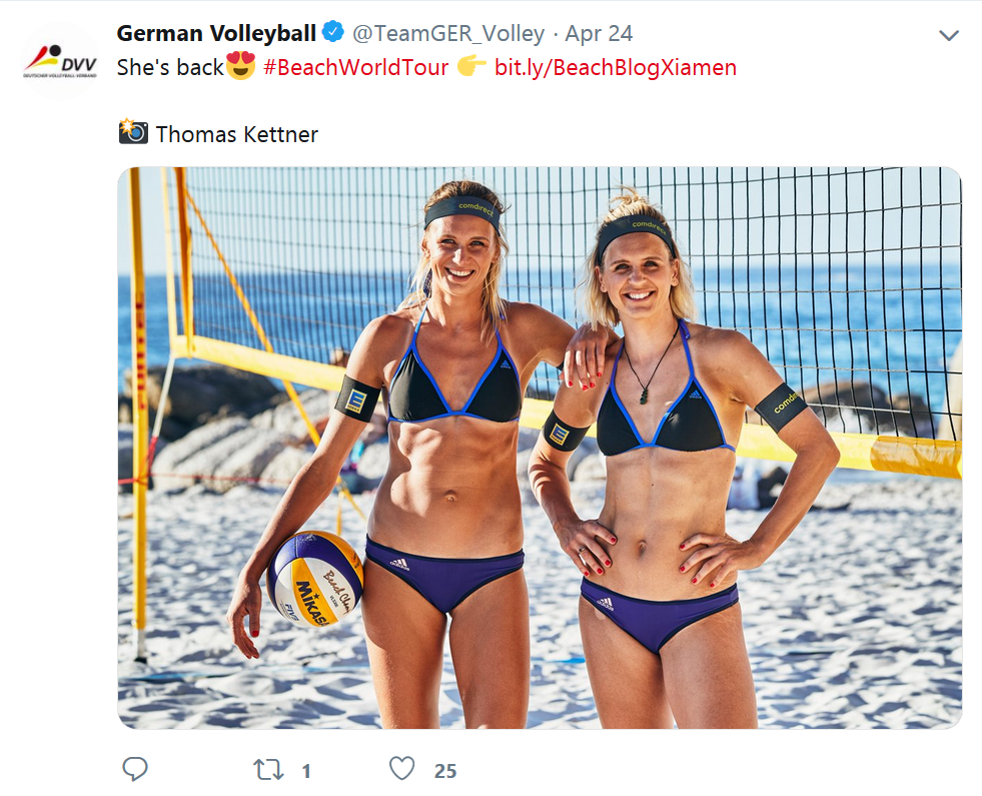Image resolution: width=982 pixels, height=796 pixels.
Task: Open German Volleyball profile name
Action: coord(216,33)
